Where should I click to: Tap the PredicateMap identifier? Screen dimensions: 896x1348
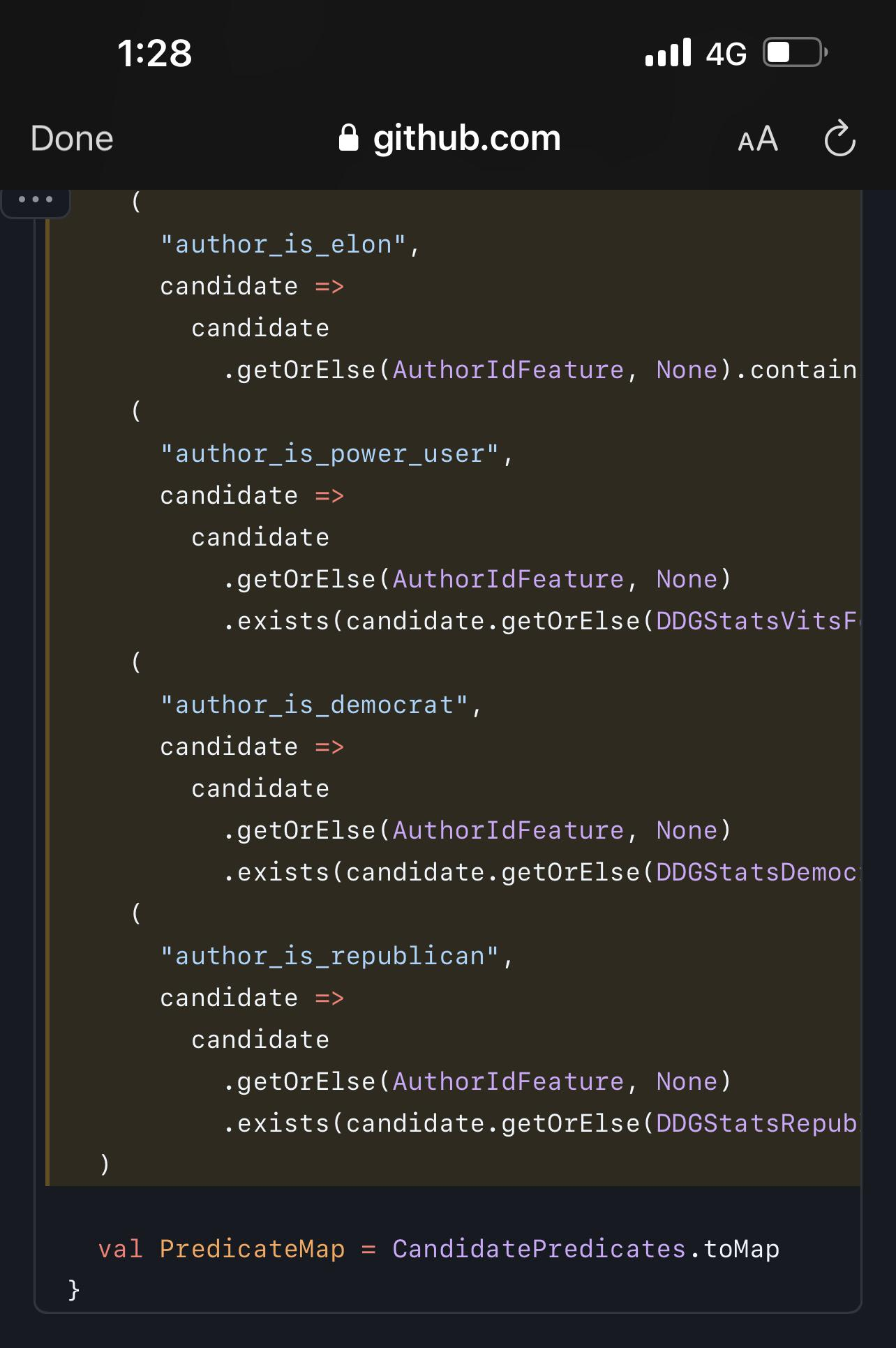(x=252, y=1249)
